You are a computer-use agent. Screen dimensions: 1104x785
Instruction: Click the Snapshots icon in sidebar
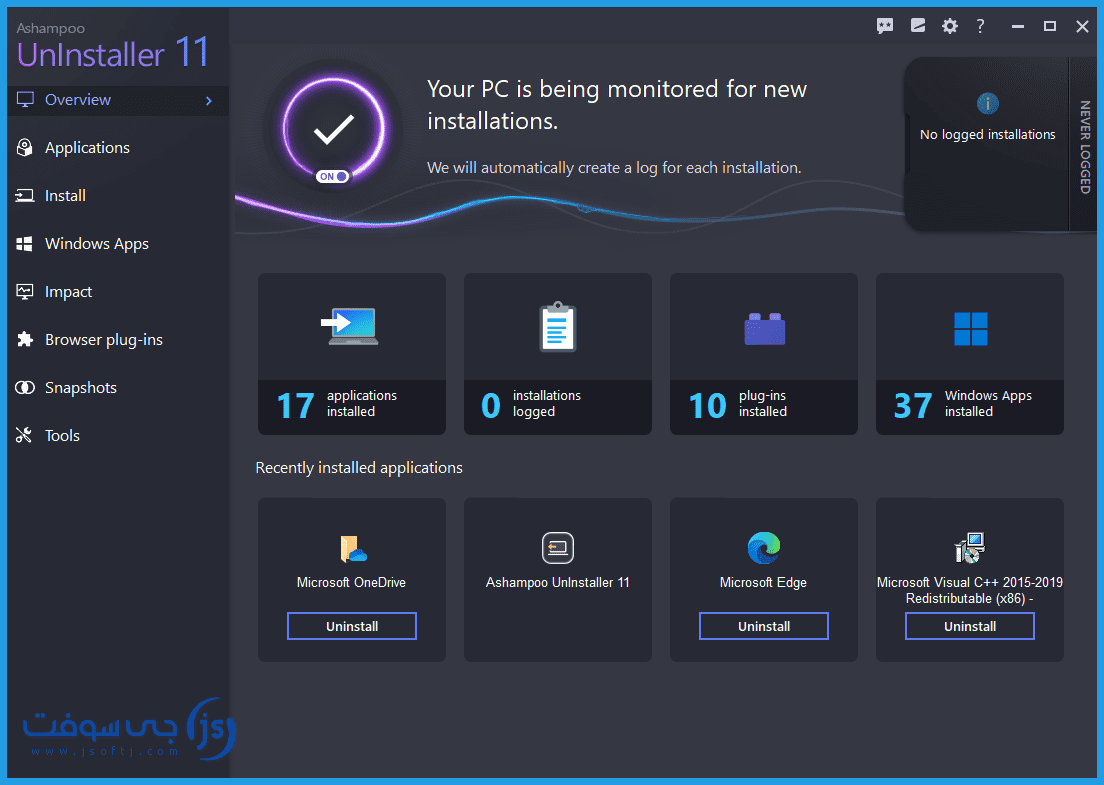[25, 387]
